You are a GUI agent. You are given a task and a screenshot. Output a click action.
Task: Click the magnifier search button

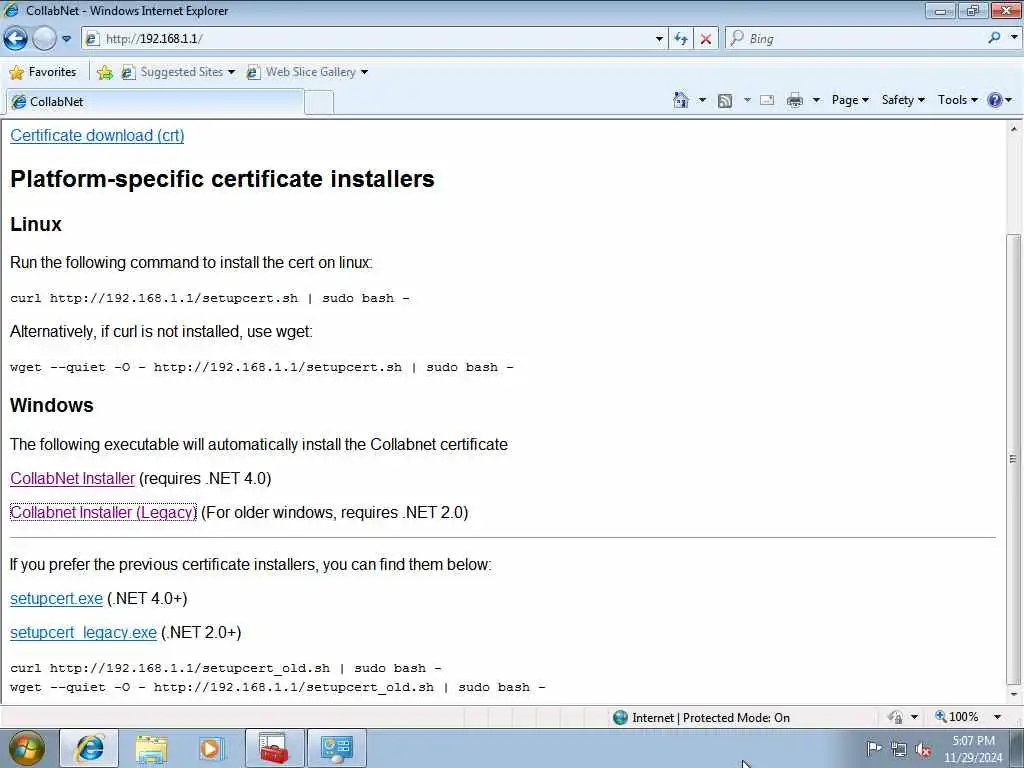(x=995, y=38)
